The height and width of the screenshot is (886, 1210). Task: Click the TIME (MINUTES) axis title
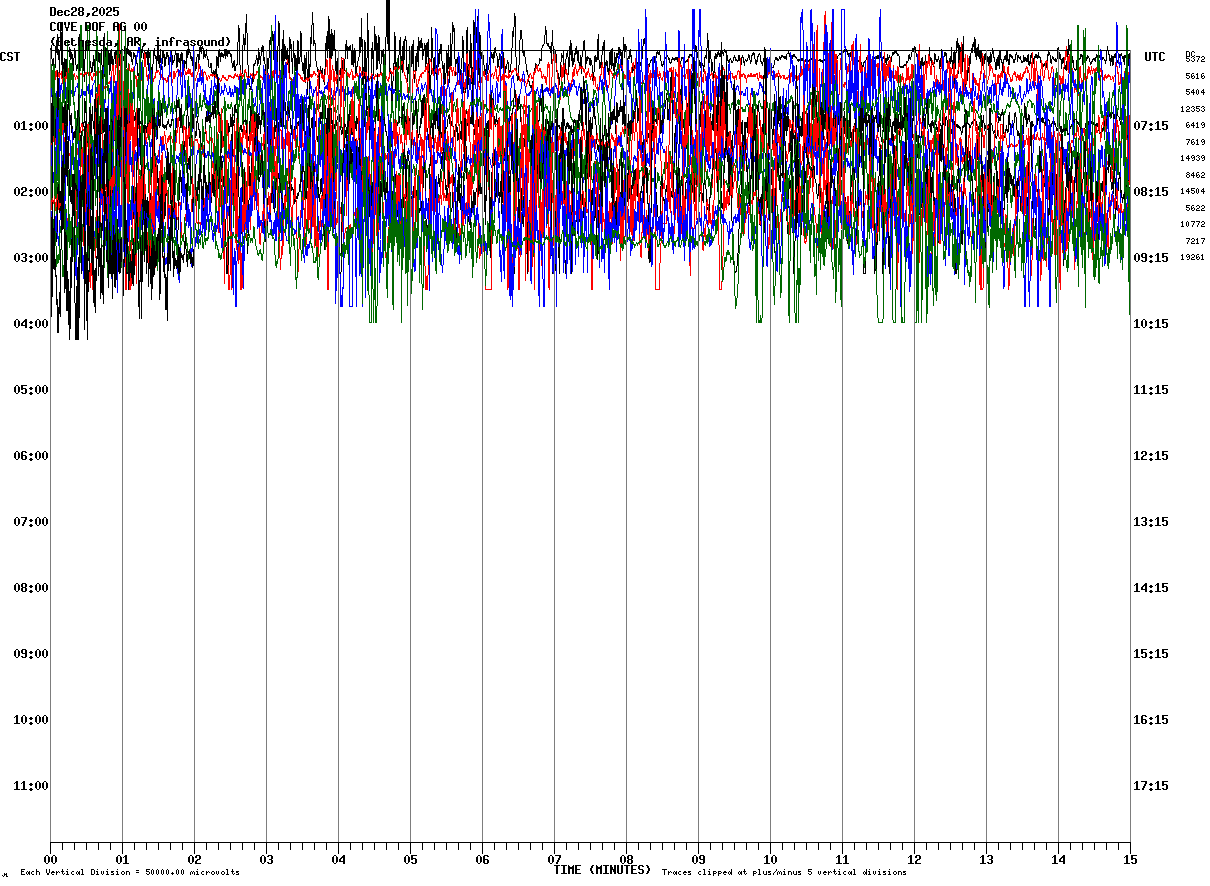(602, 870)
